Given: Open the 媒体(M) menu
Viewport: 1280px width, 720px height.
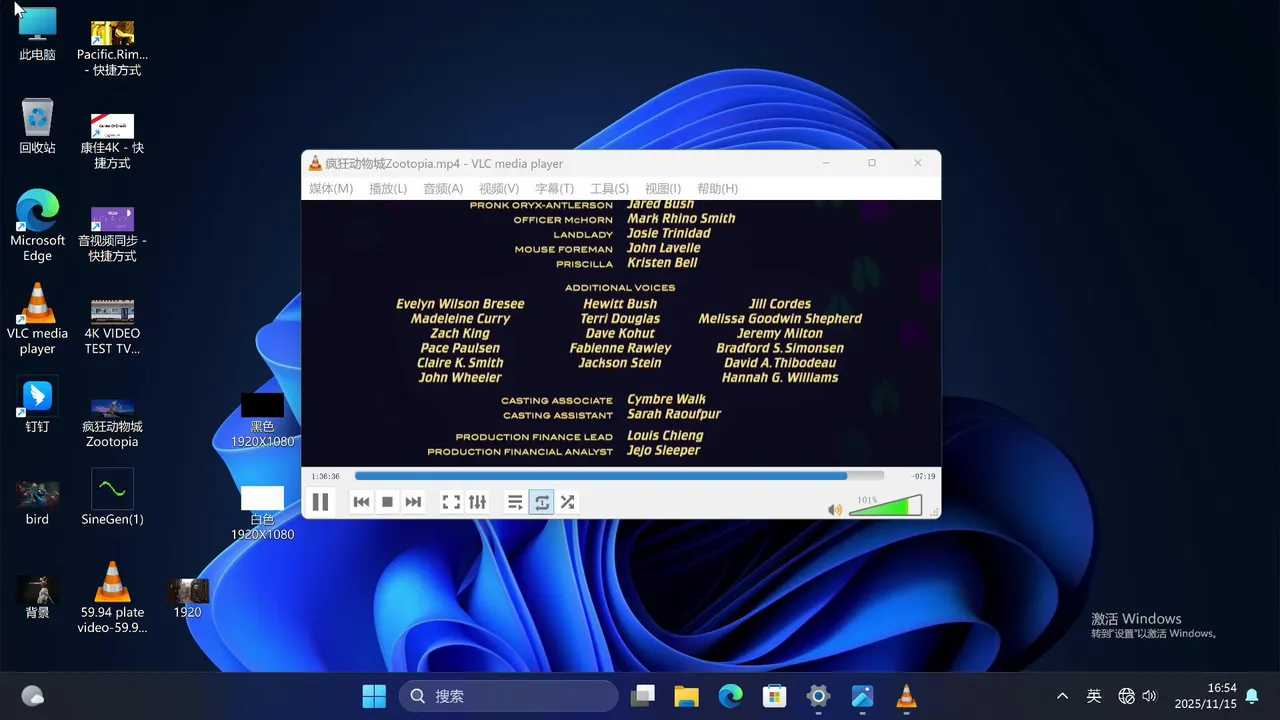Looking at the screenshot, I should point(331,188).
